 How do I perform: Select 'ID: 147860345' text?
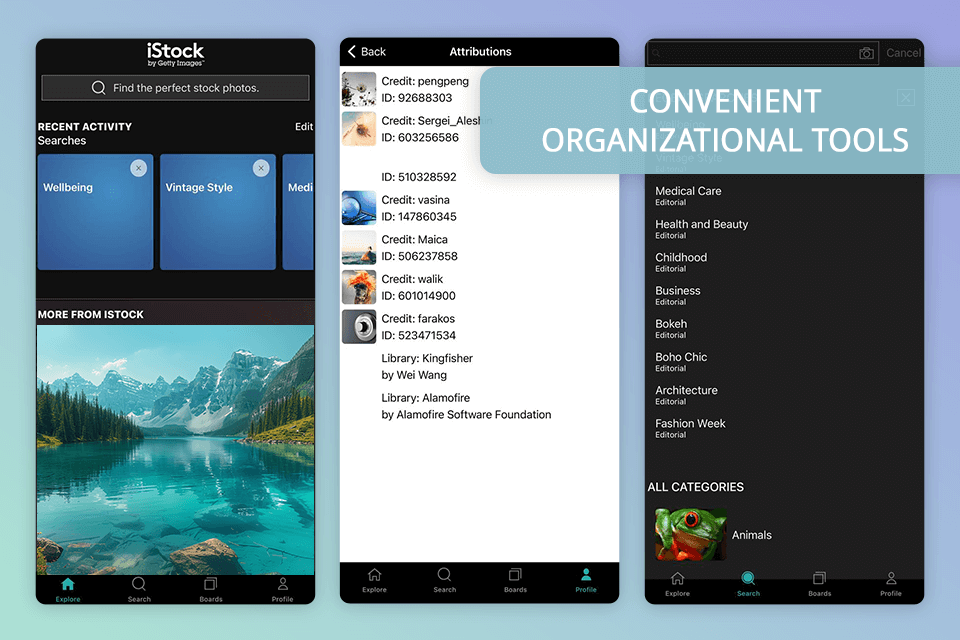click(419, 217)
